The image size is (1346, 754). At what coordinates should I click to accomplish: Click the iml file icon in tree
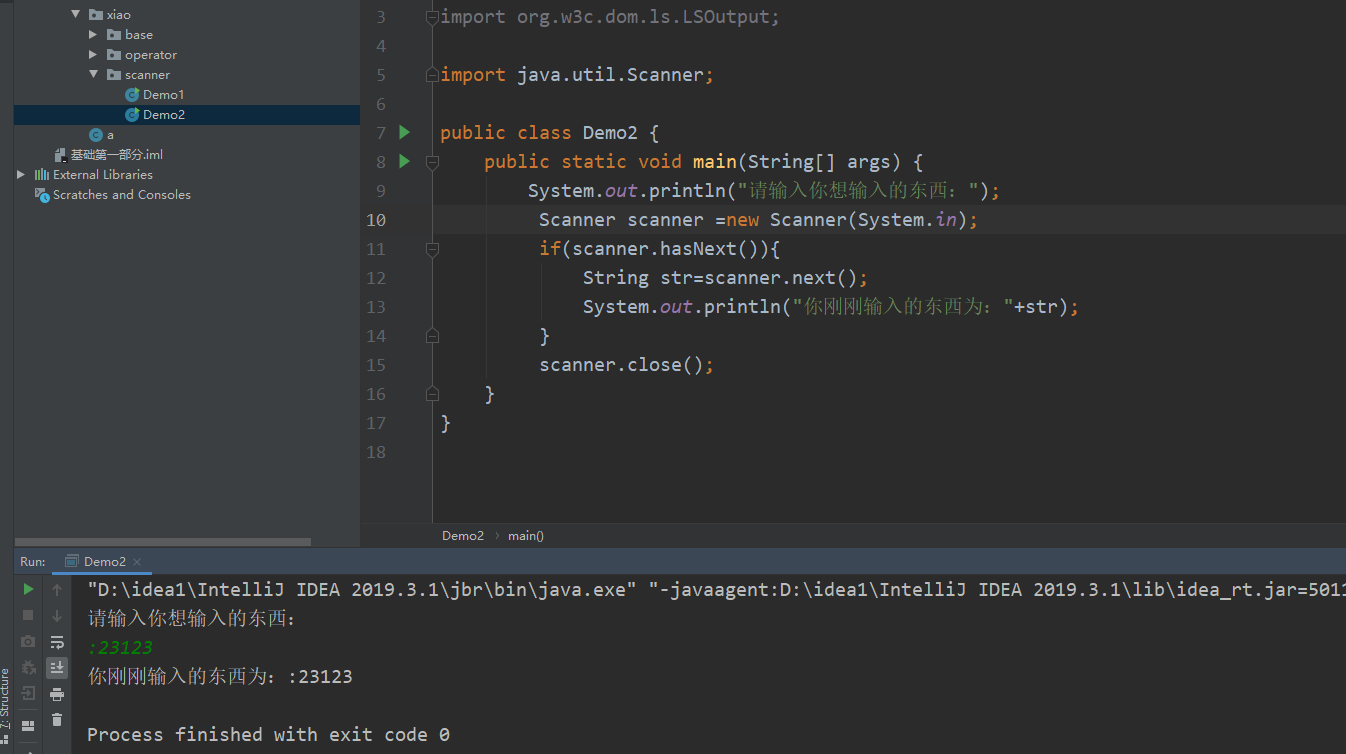pyautogui.click(x=62, y=155)
